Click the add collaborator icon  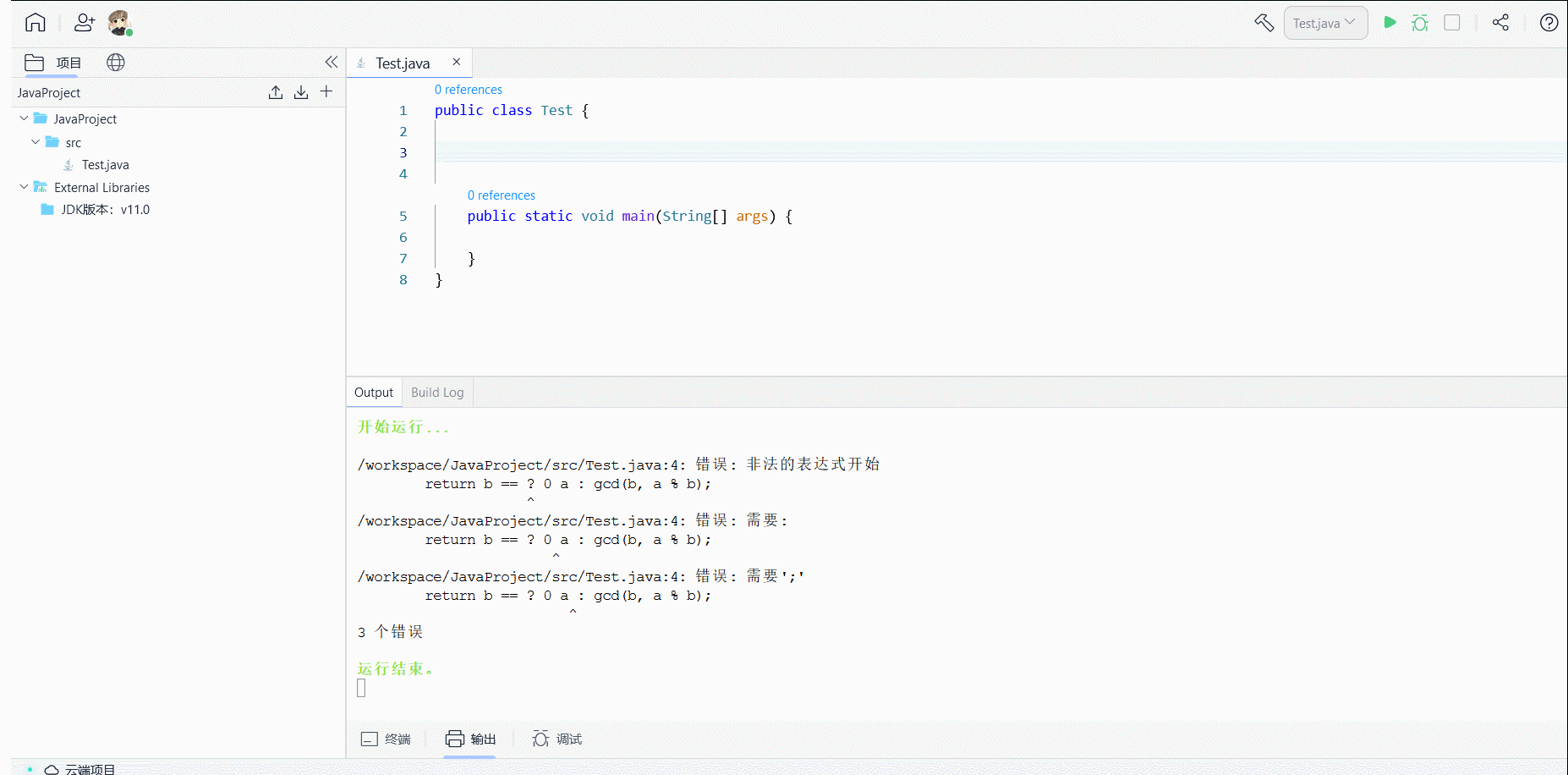coord(84,23)
